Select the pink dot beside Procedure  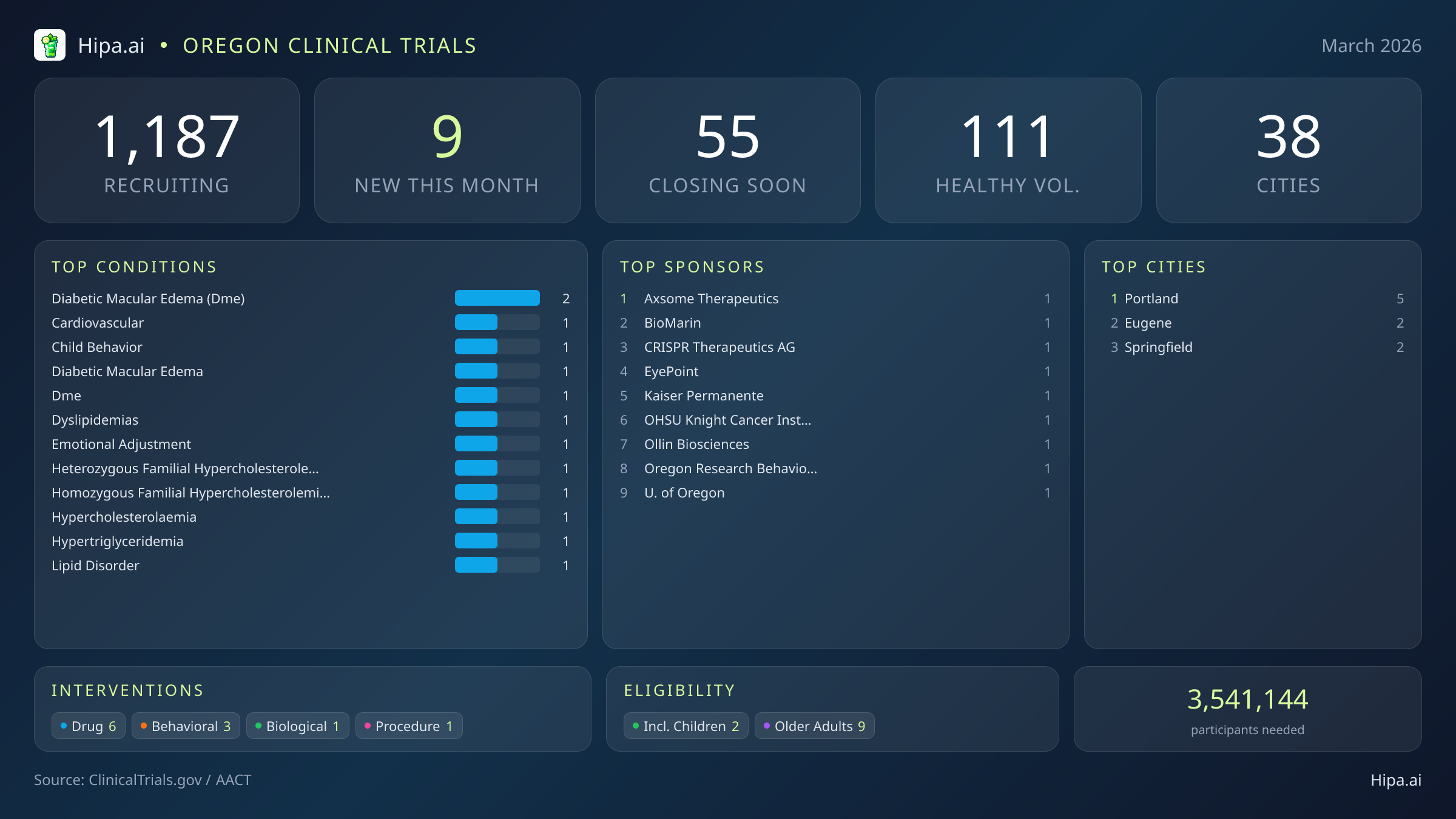367,725
